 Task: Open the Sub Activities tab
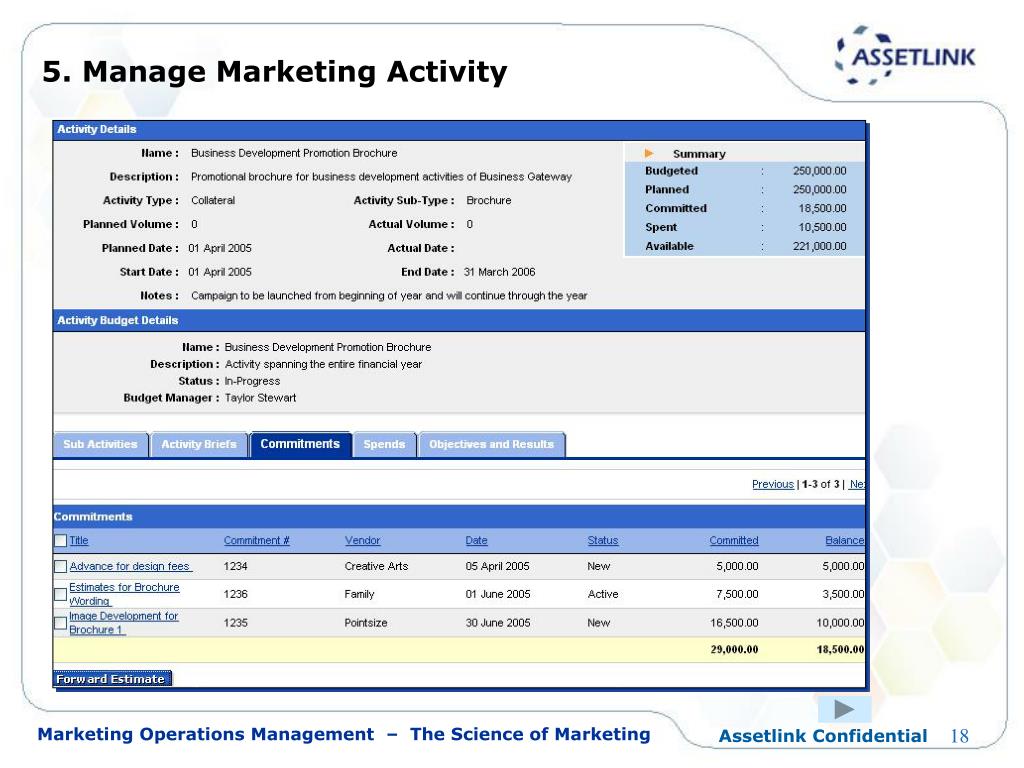(101, 445)
